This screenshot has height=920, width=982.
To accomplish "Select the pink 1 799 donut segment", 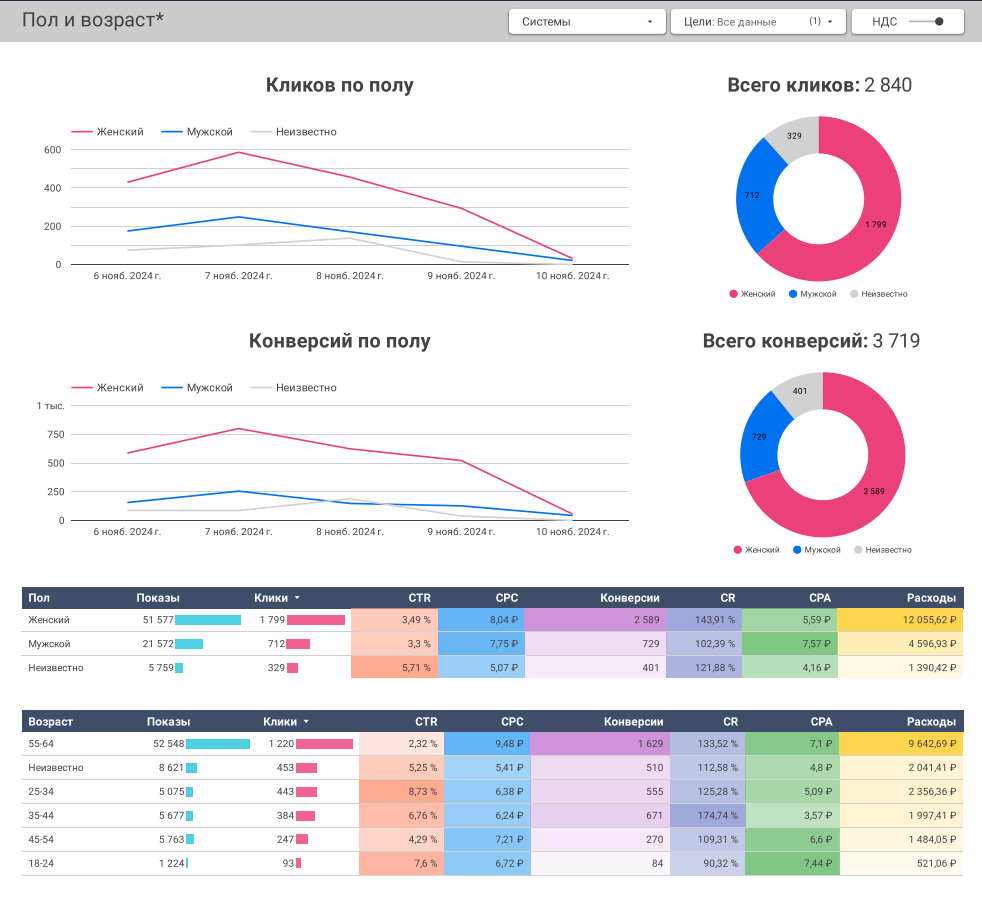I will pos(875,225).
